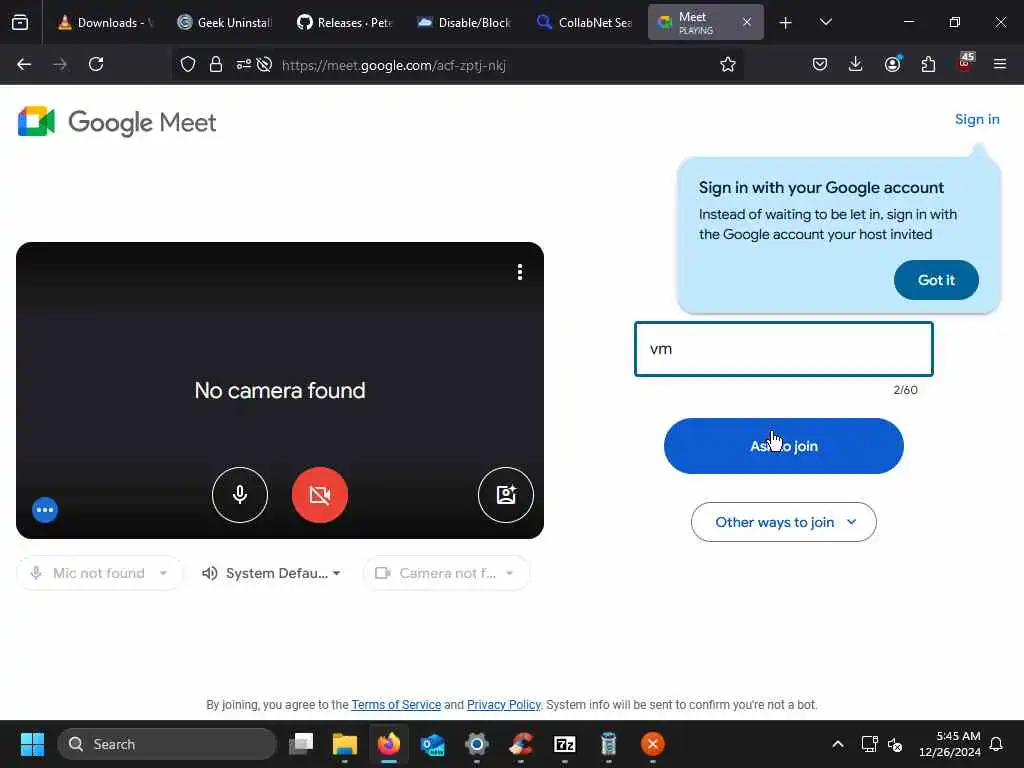Click the Google Meet logo
This screenshot has width=1024, height=768.
(x=117, y=122)
